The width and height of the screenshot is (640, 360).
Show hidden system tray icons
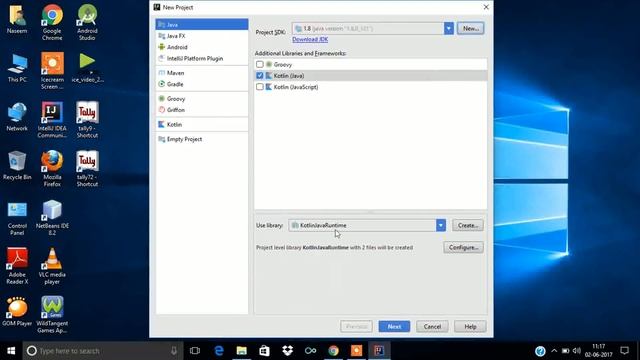pos(554,351)
